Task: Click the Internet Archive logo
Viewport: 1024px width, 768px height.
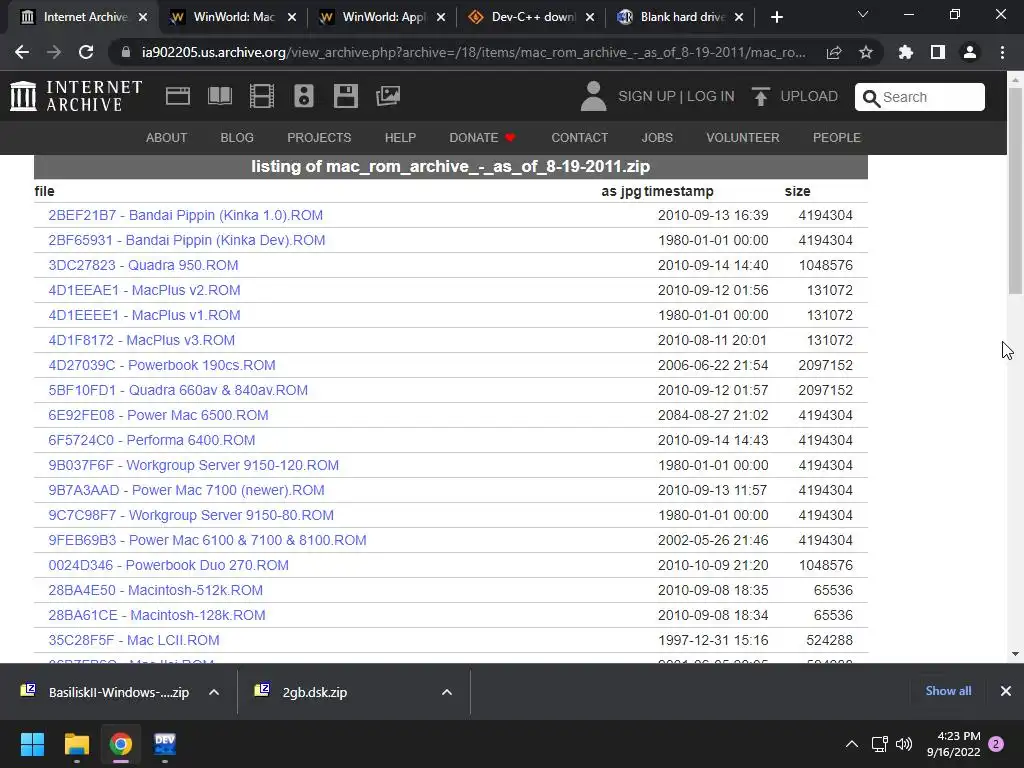Action: pyautogui.click(x=76, y=96)
